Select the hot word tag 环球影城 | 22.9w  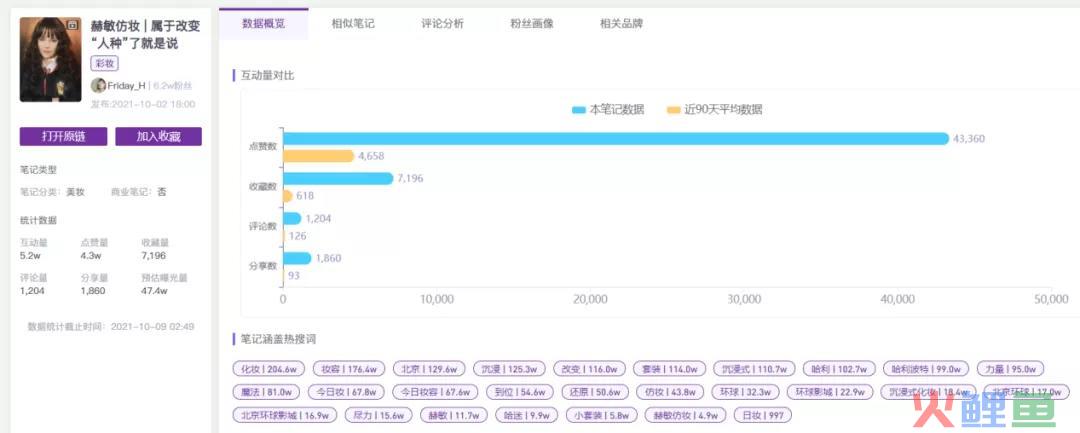click(830, 392)
